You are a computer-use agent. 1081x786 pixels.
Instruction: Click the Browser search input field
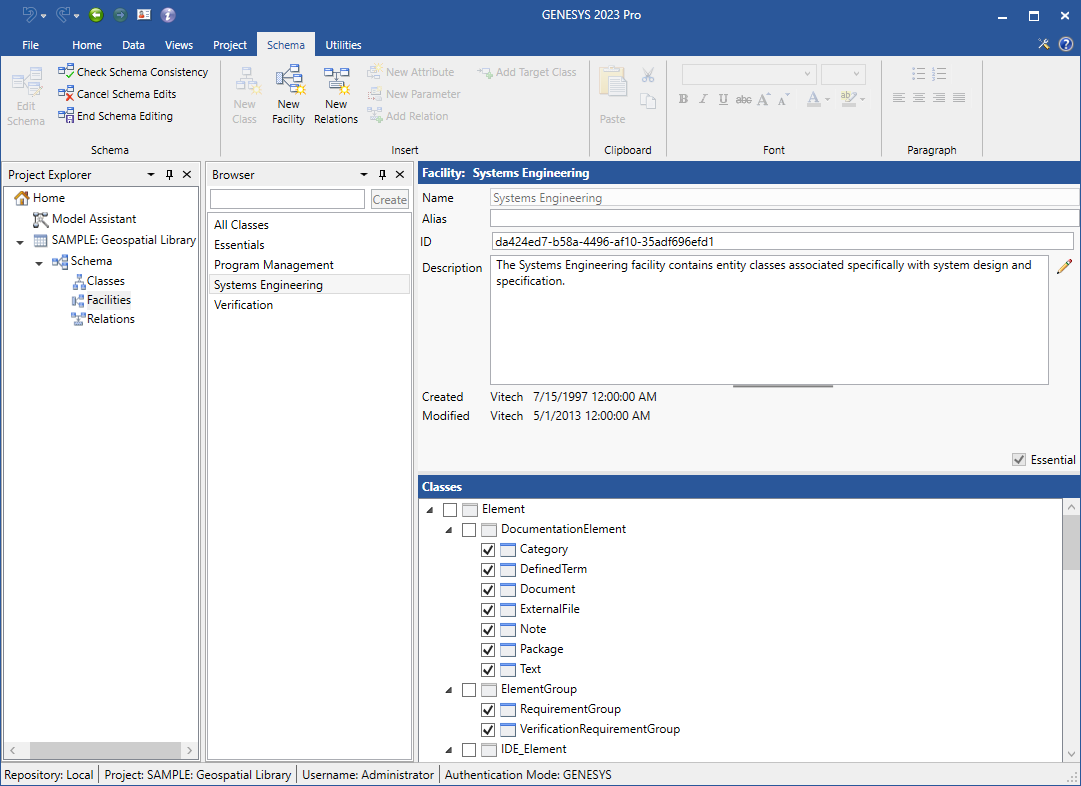[x=287, y=199]
